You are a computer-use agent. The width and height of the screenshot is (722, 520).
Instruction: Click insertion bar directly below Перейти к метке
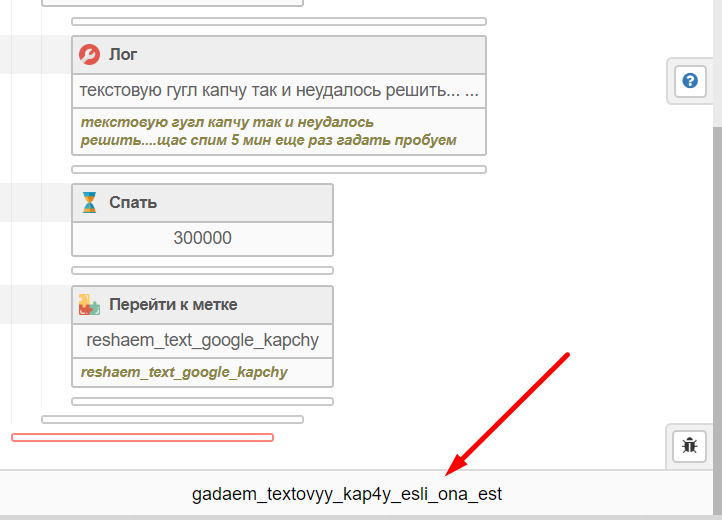203,402
